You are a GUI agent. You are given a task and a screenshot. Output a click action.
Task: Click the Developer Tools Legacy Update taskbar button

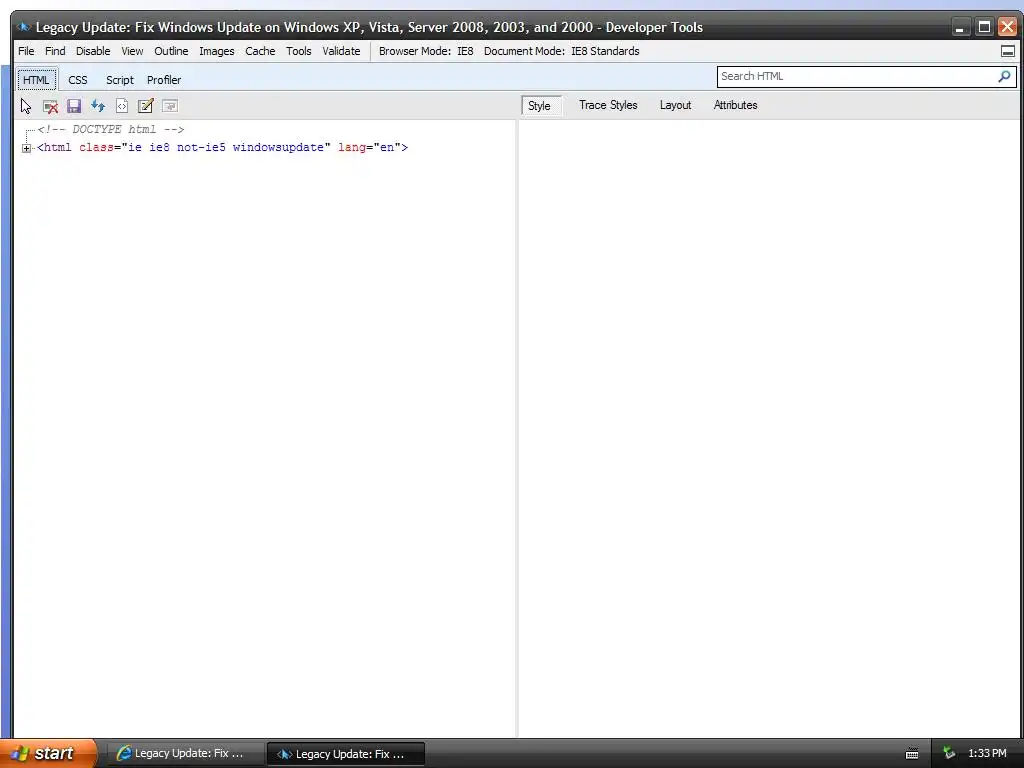tap(346, 754)
